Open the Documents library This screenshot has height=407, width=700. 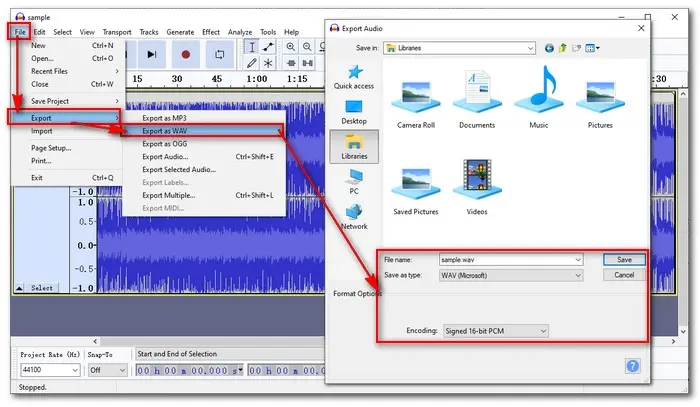tap(477, 100)
